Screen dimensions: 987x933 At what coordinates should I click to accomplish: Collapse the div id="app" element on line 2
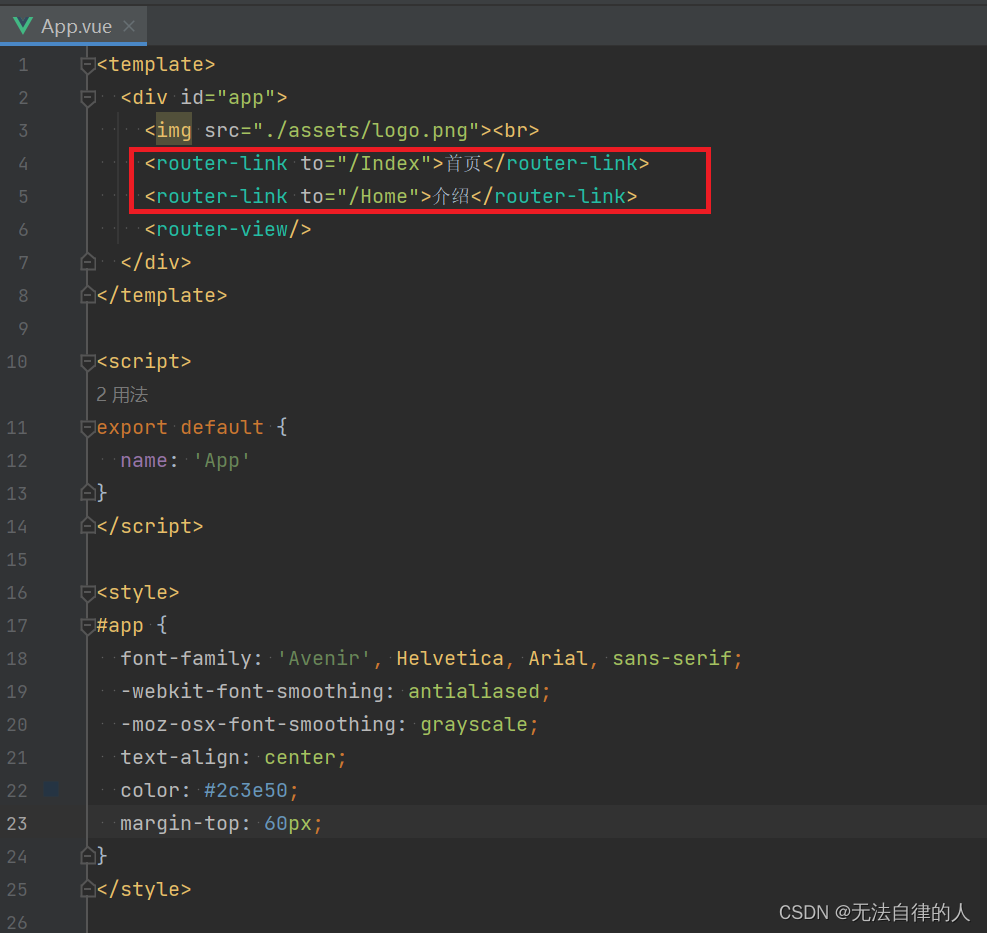pyautogui.click(x=87, y=94)
